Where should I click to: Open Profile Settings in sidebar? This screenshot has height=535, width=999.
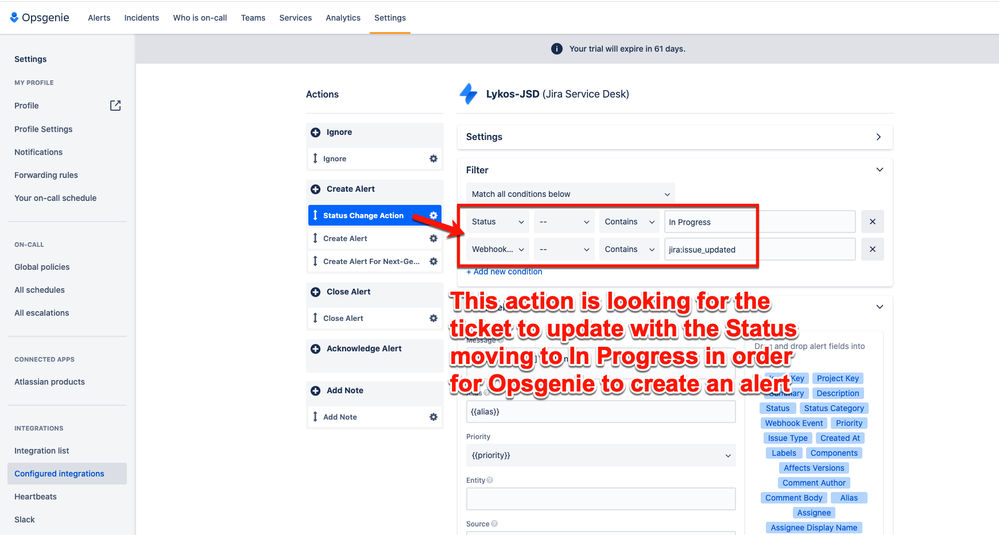click(x=43, y=129)
